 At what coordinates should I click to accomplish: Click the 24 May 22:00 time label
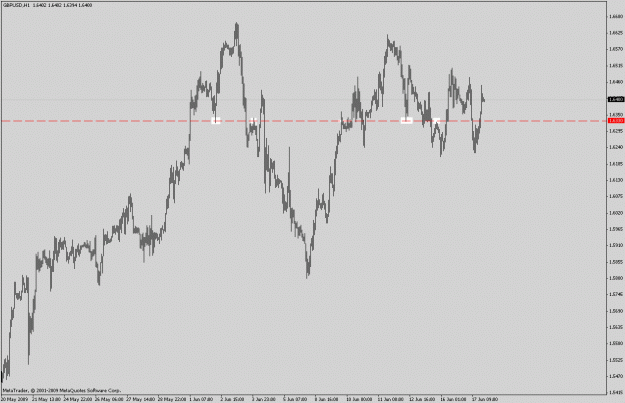78,399
